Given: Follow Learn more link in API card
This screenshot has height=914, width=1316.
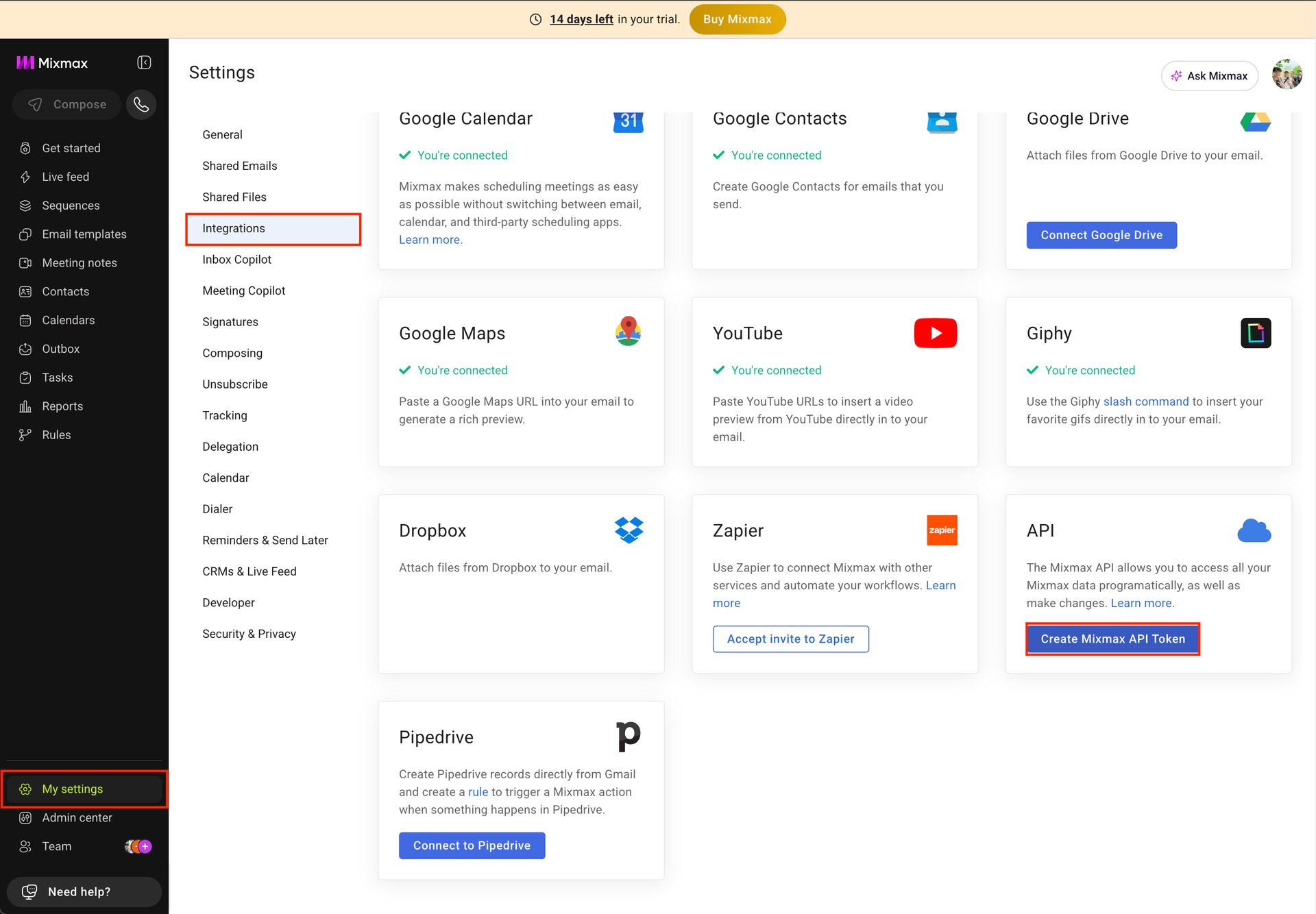Looking at the screenshot, I should coord(1142,603).
